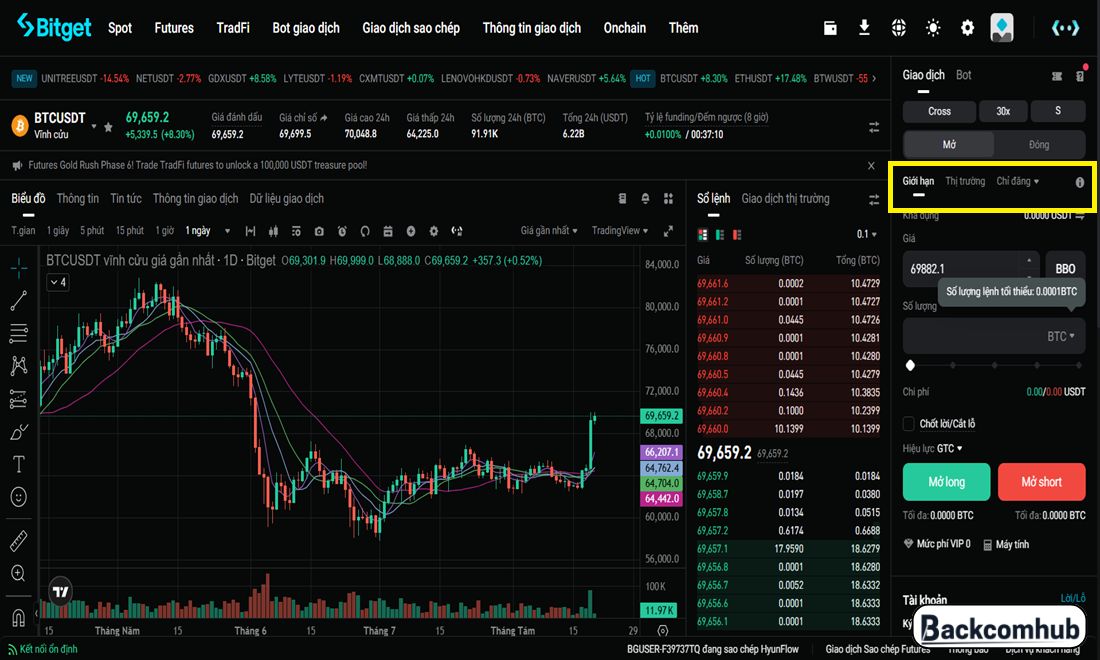Switch to Giao dịch thị trường tab

click(x=785, y=198)
